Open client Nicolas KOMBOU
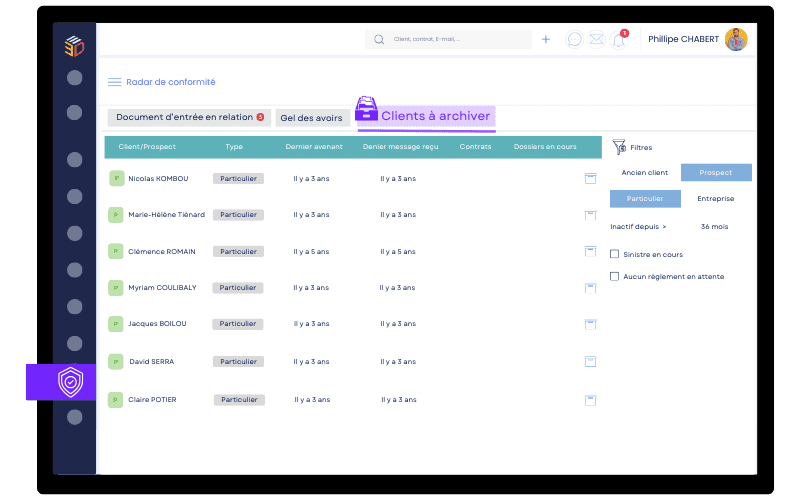Image resolution: width=800 pixels, height=500 pixels. [158, 179]
